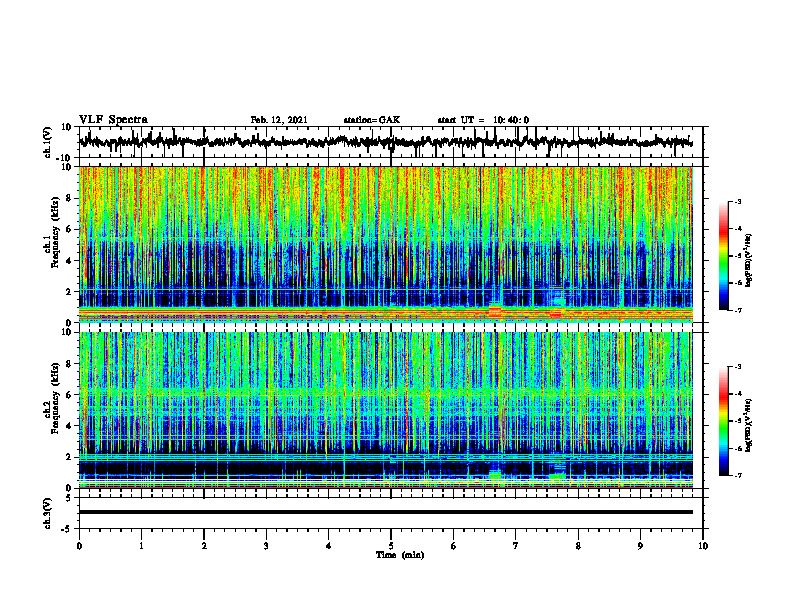This screenshot has width=792, height=612.
Task: Click the log(PSD) label beside ch.2 colorbar
Action: (x=749, y=425)
